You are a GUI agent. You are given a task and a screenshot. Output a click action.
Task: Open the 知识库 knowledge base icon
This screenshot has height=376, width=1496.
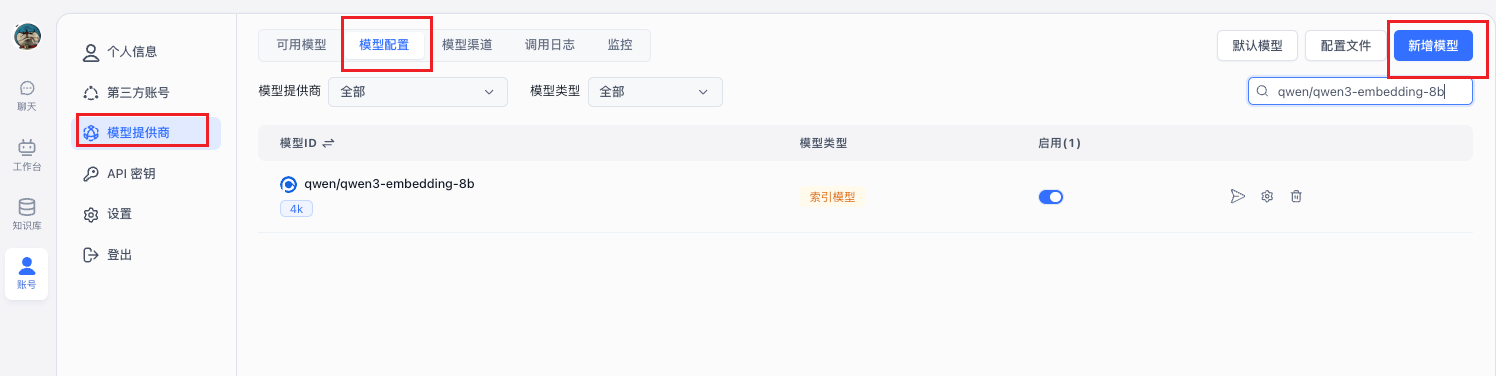[x=27, y=213]
